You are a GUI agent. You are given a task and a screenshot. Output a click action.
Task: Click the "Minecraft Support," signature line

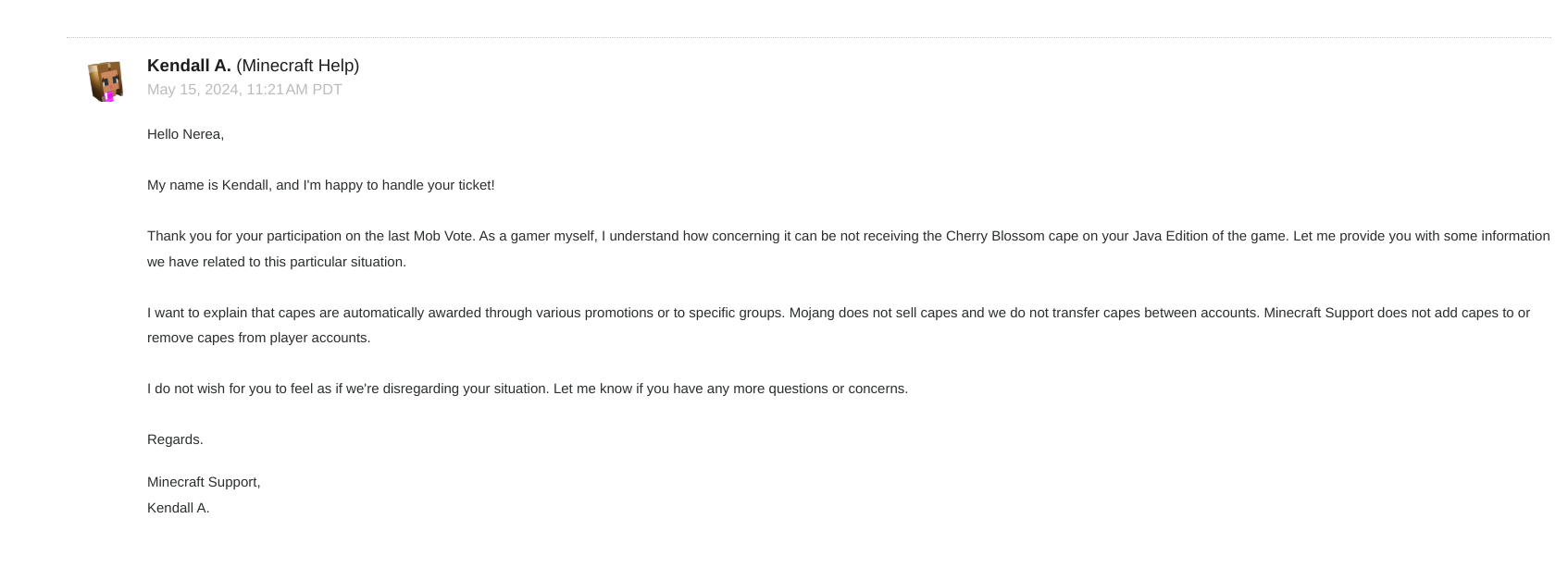204,482
